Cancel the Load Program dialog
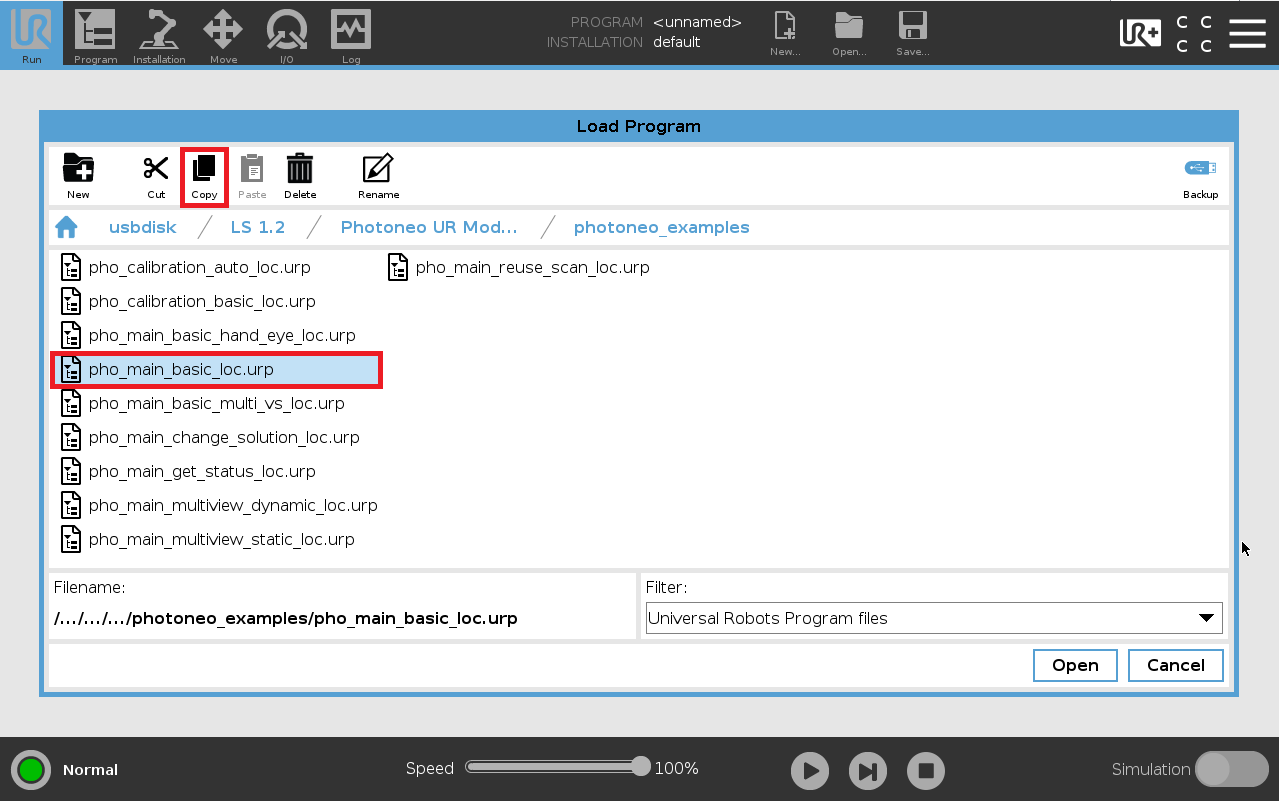1279x801 pixels. coord(1175,665)
